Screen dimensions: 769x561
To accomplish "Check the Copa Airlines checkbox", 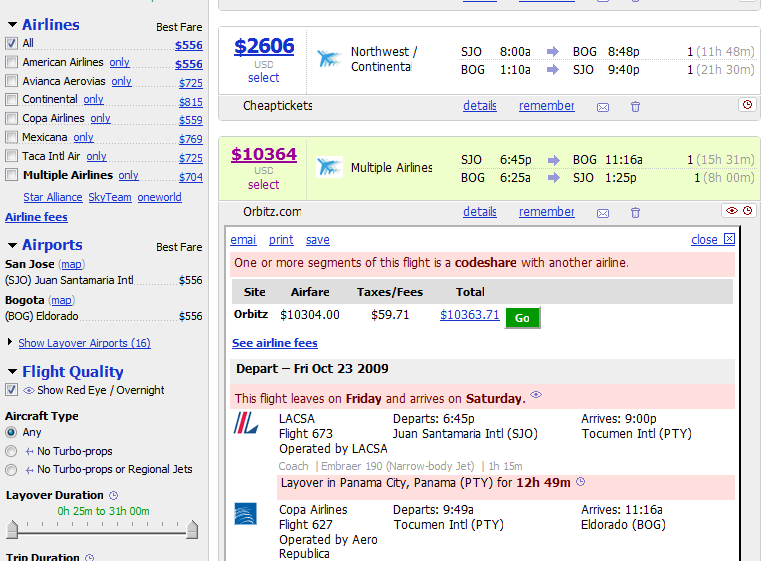I will [x=11, y=118].
